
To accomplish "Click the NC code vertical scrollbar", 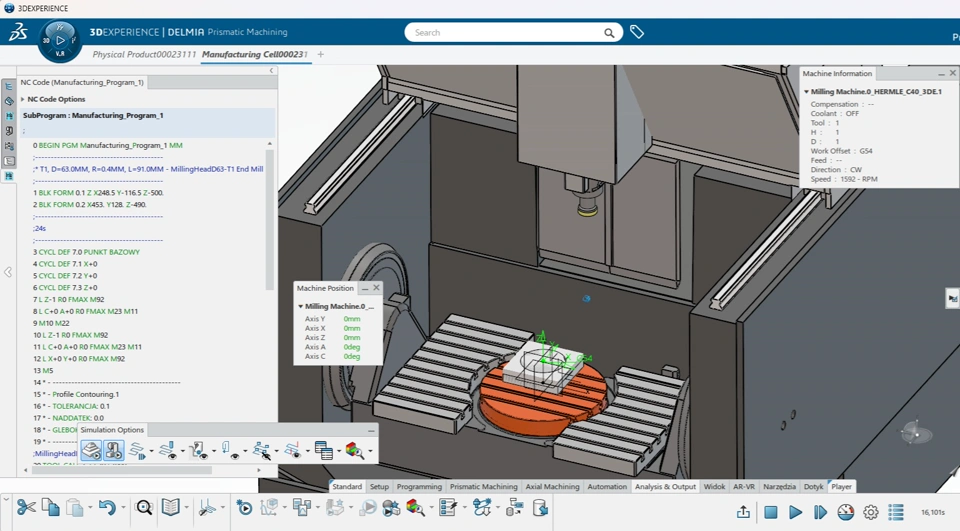I will click(269, 220).
